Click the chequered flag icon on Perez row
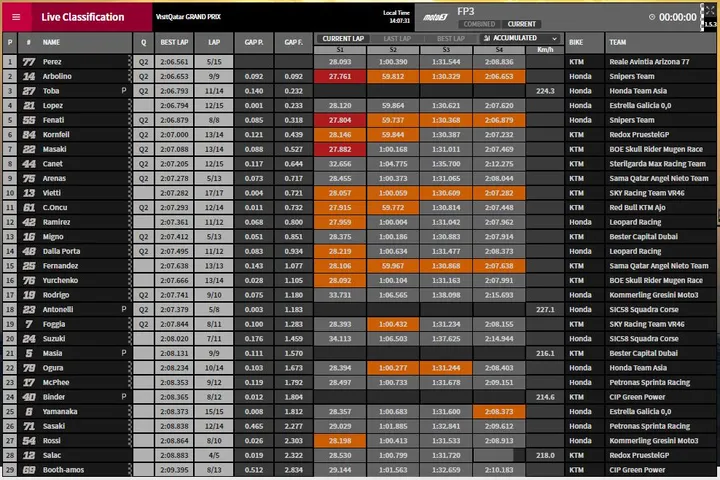The height and width of the screenshot is (480, 720). tap(129, 62)
